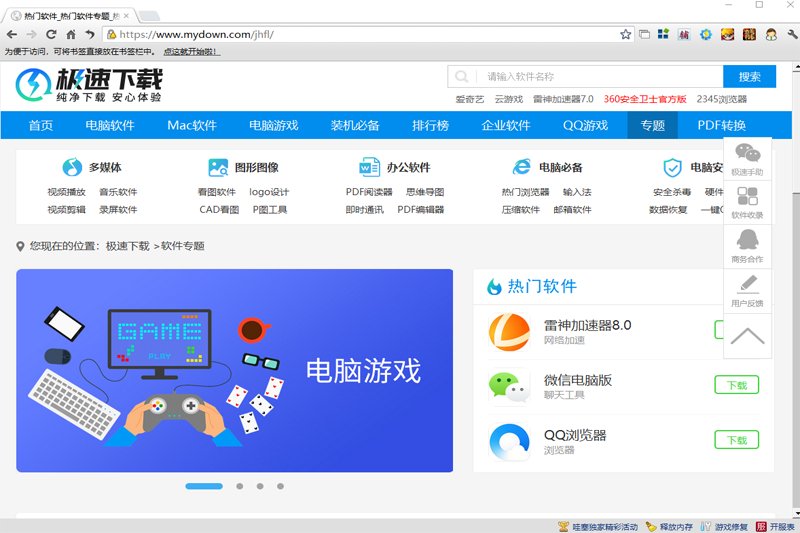Click 极速下载 breadcrumb link
800x533 pixels.
(128, 246)
